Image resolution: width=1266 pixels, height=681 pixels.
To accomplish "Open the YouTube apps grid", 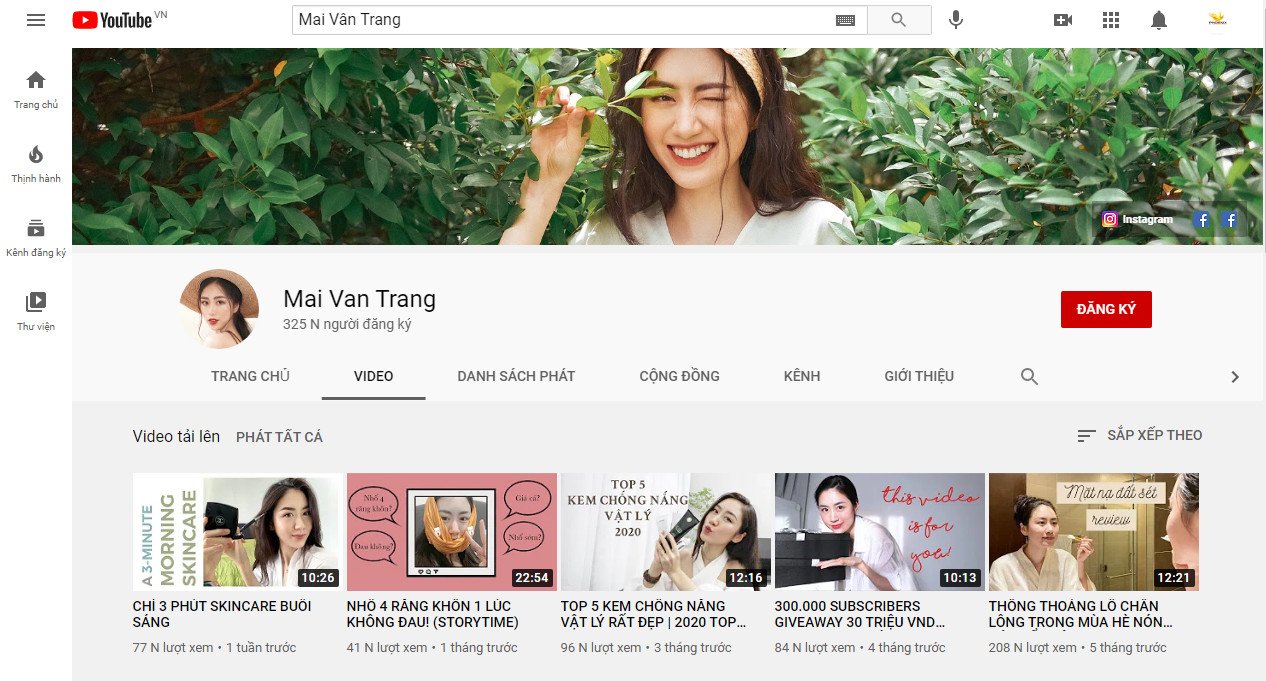I will tap(1111, 20).
